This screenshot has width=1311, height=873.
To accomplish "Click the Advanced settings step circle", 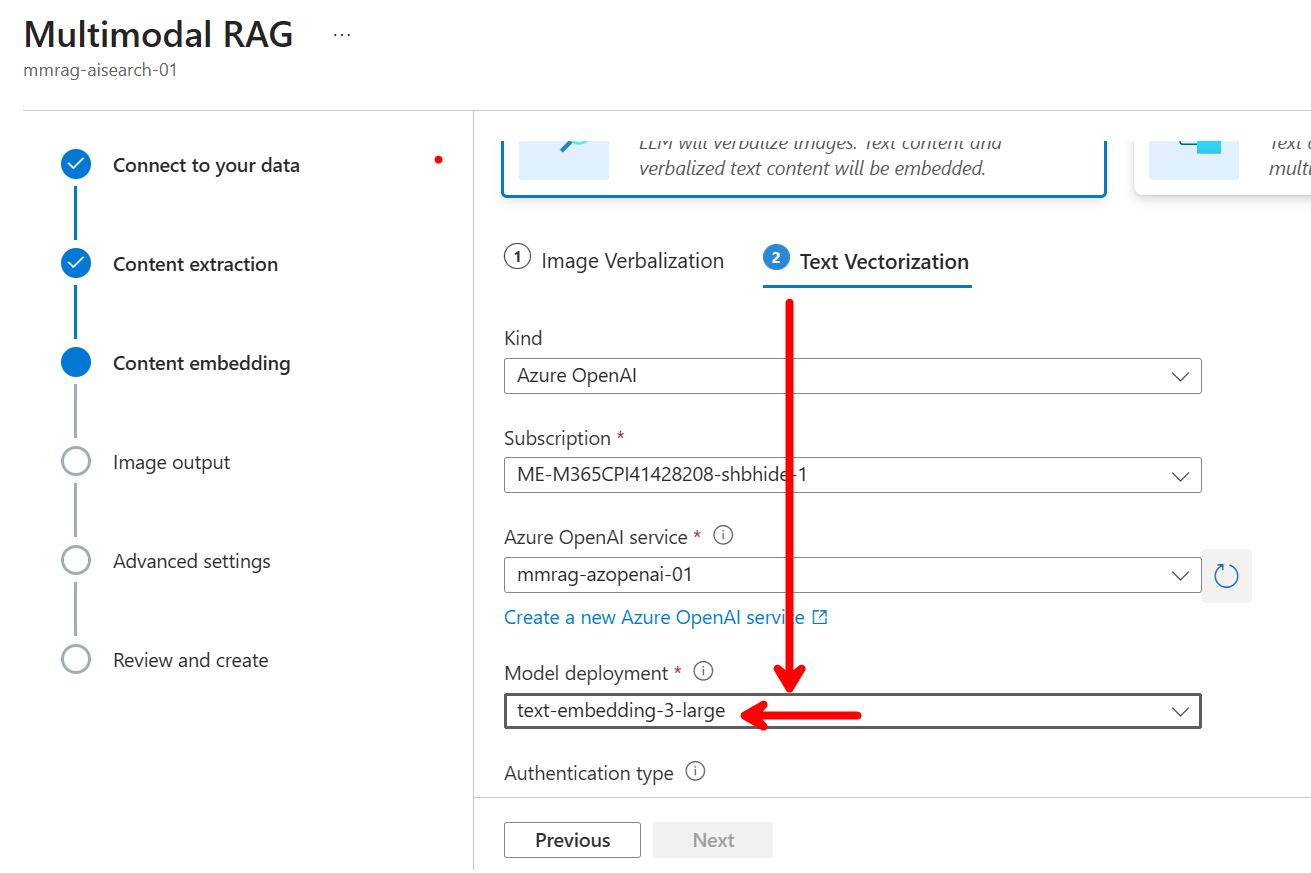I will click(76, 561).
